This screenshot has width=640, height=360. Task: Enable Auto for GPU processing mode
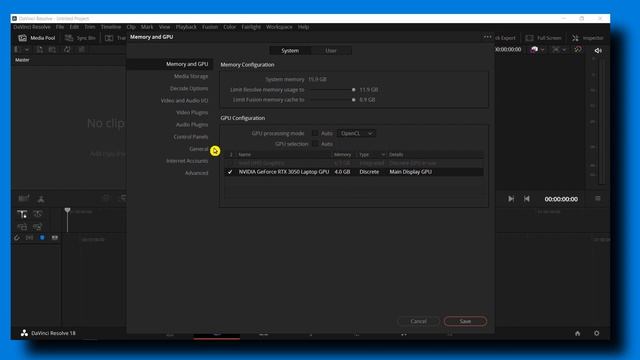pyautogui.click(x=315, y=133)
